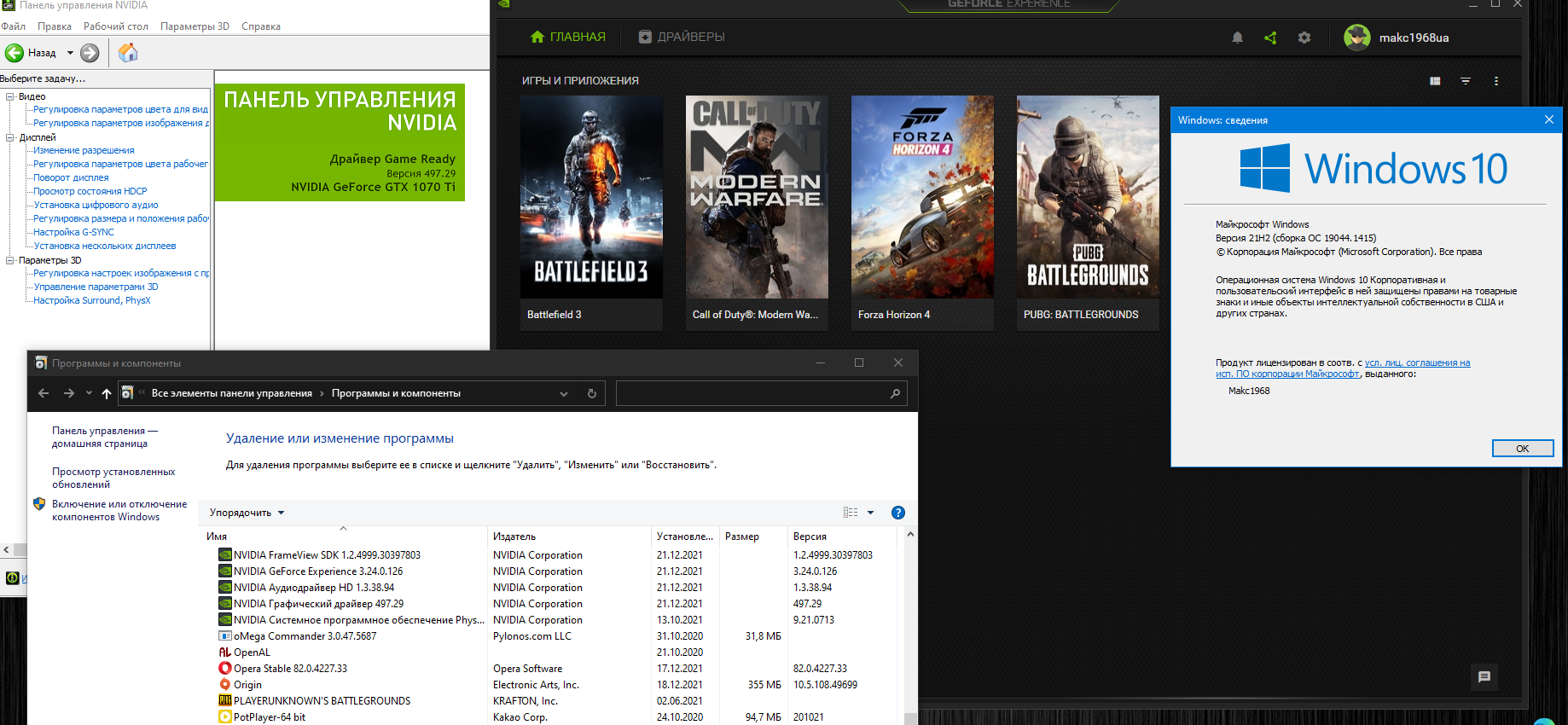The width and height of the screenshot is (1568, 725).
Task: Click Back arrow in Programs and Features window
Action: click(x=44, y=393)
